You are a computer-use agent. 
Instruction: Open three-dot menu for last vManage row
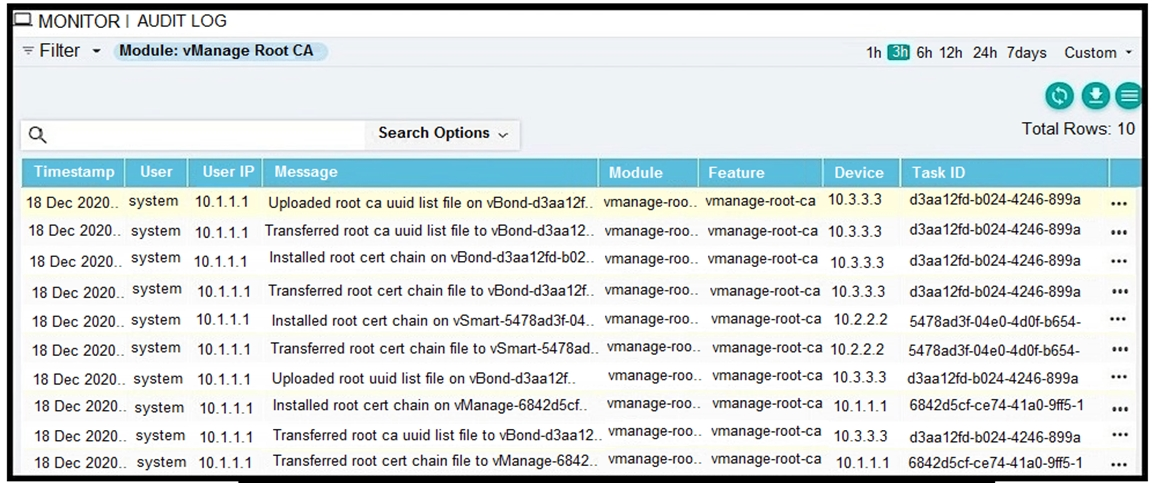click(x=1119, y=465)
